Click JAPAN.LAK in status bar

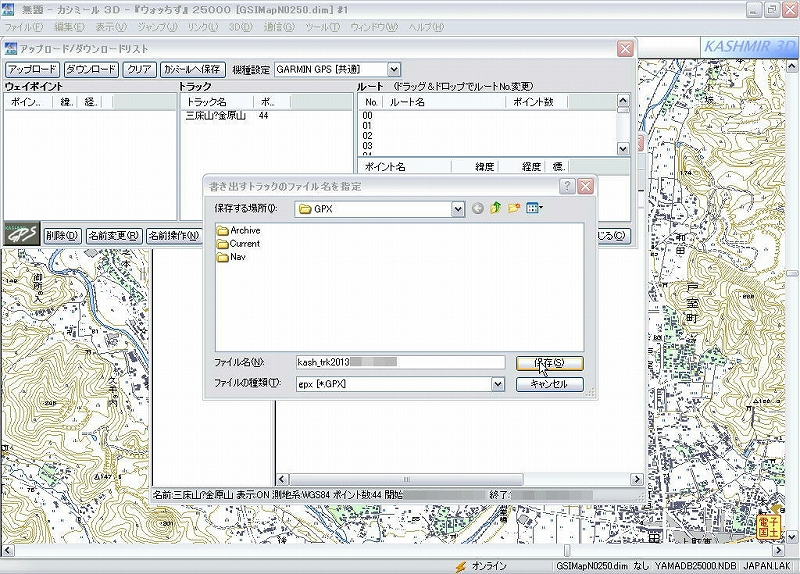click(x=767, y=566)
